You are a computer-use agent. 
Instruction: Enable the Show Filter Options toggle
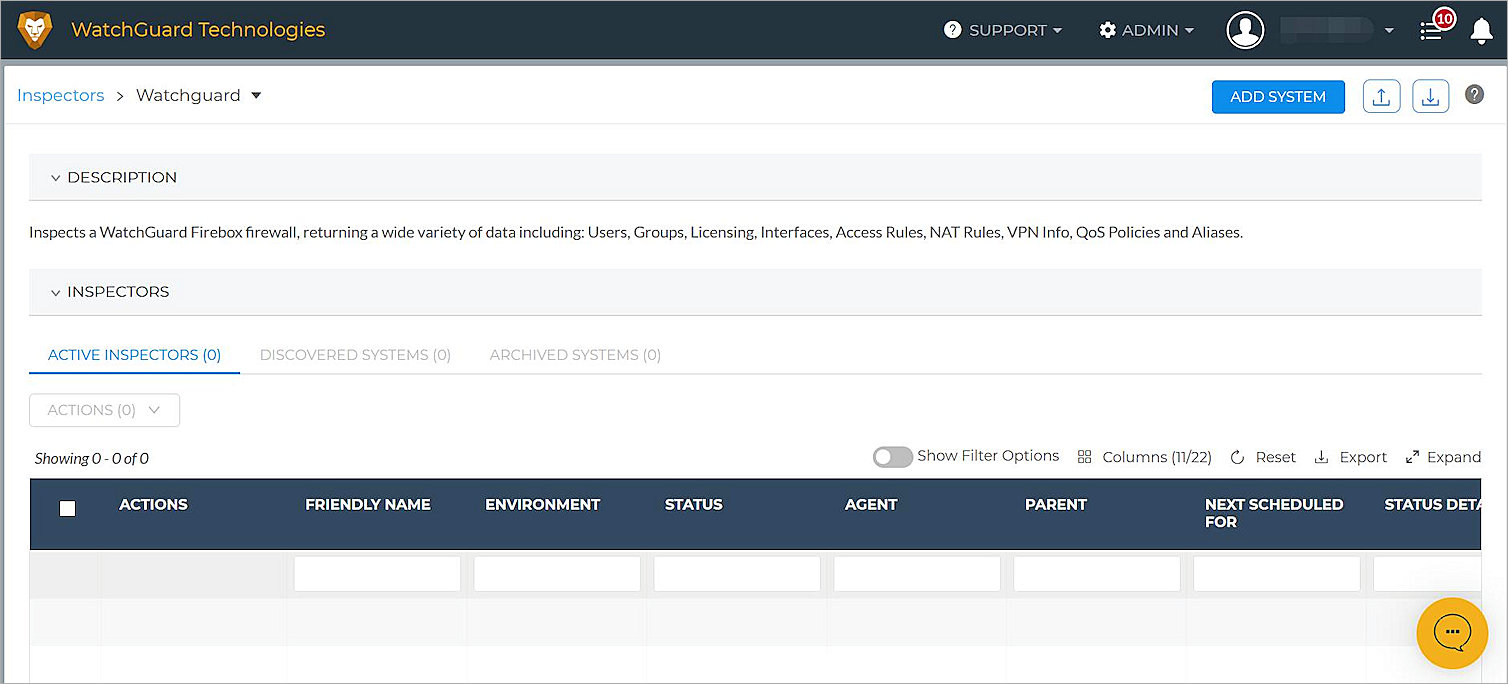[892, 457]
